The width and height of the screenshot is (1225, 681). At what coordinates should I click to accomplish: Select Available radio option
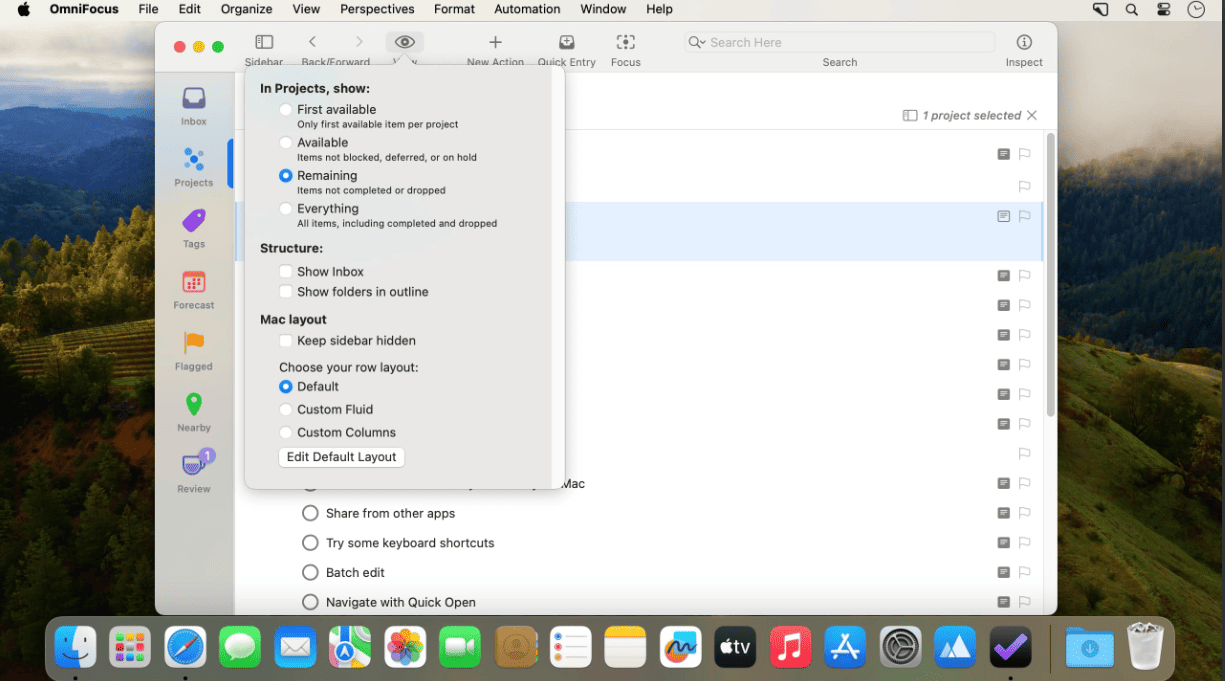pos(286,143)
